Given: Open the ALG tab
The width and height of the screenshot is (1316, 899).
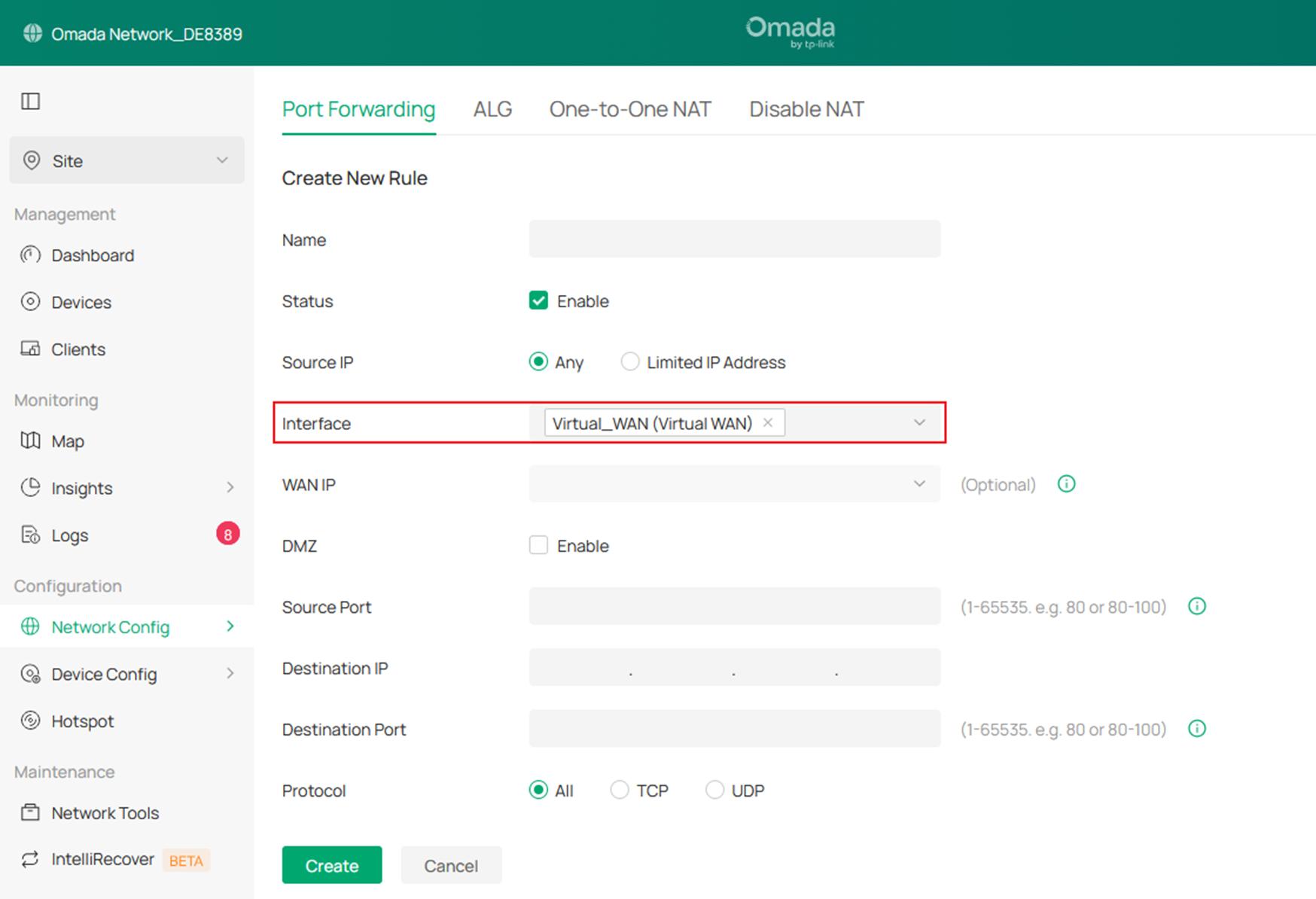Looking at the screenshot, I should pos(492,109).
